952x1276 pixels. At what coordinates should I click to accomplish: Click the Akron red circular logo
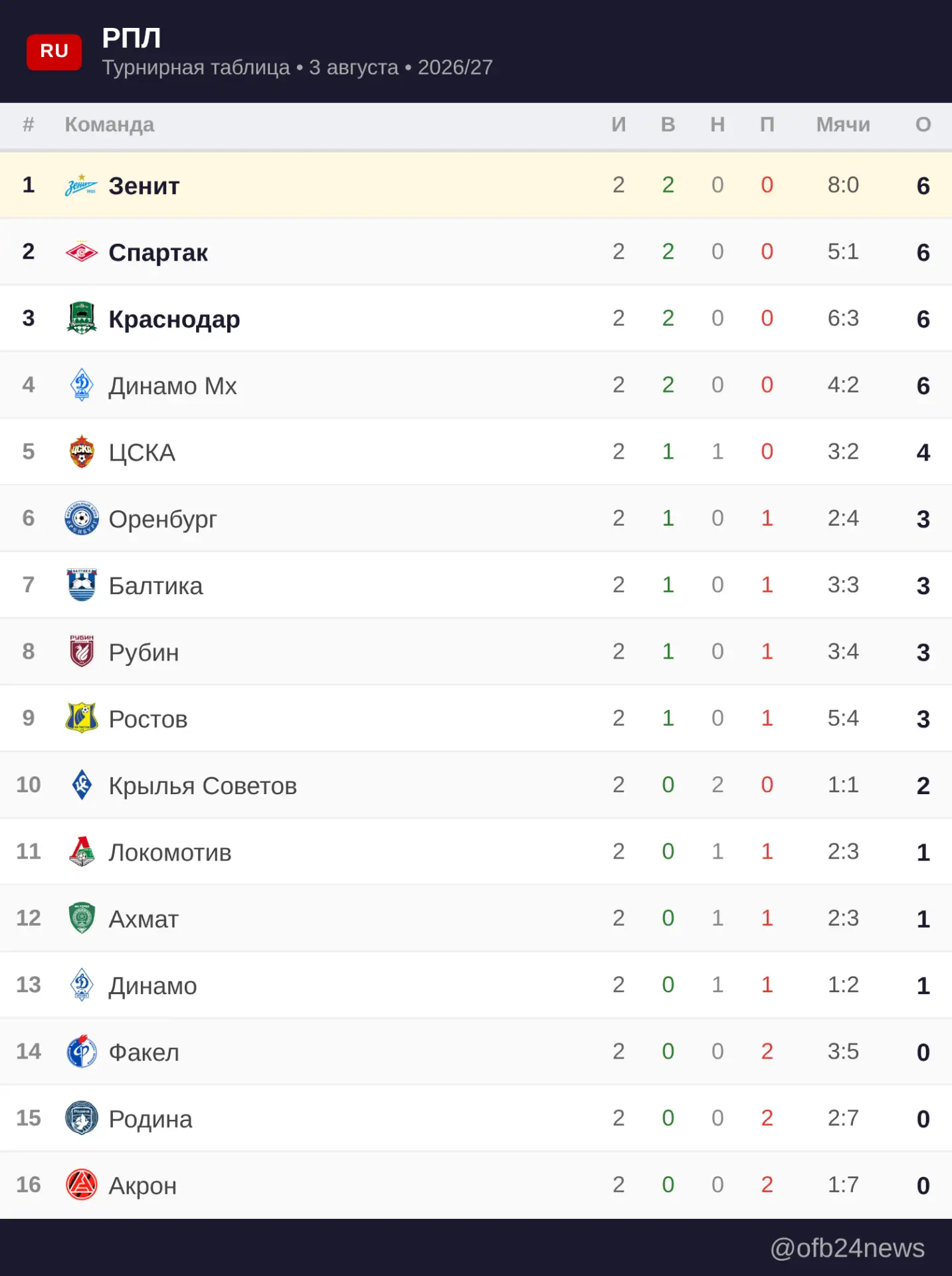click(x=82, y=1184)
